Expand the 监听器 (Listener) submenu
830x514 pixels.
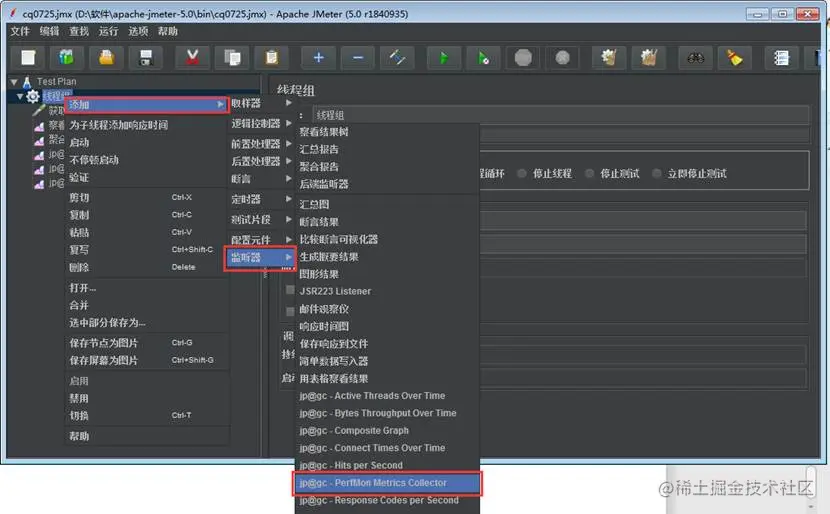click(x=260, y=258)
